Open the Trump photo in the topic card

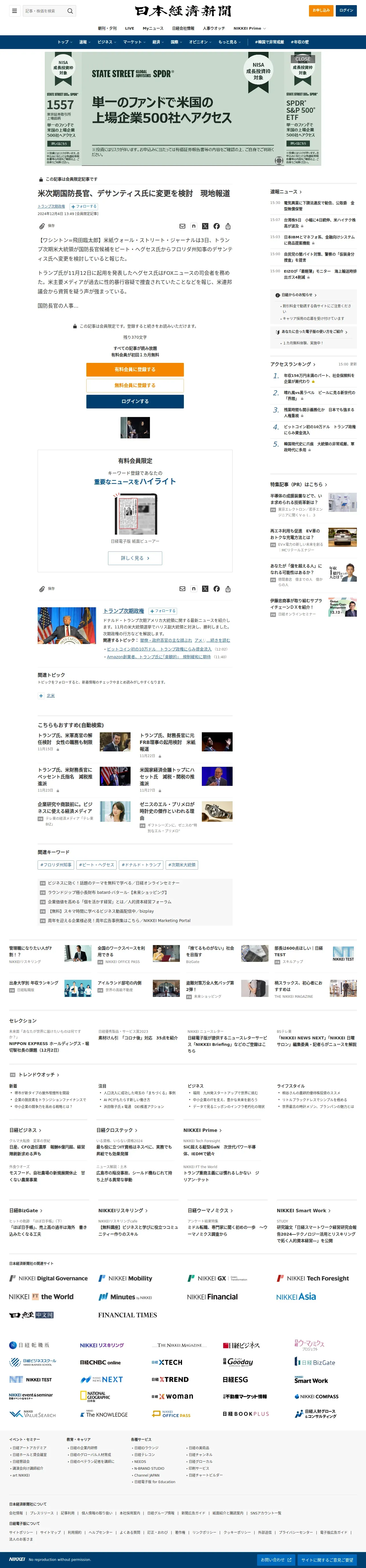[67, 626]
